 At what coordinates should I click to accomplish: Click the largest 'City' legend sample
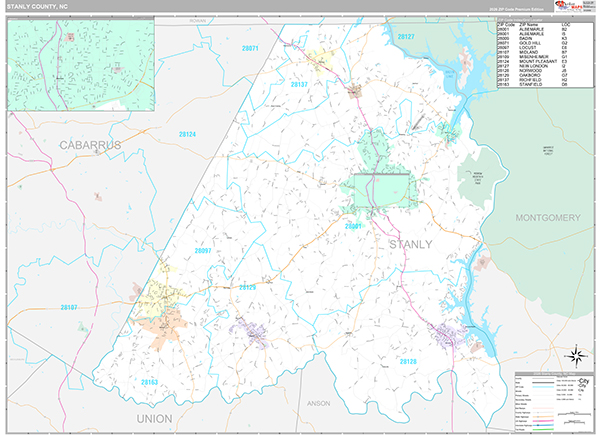(x=584, y=381)
